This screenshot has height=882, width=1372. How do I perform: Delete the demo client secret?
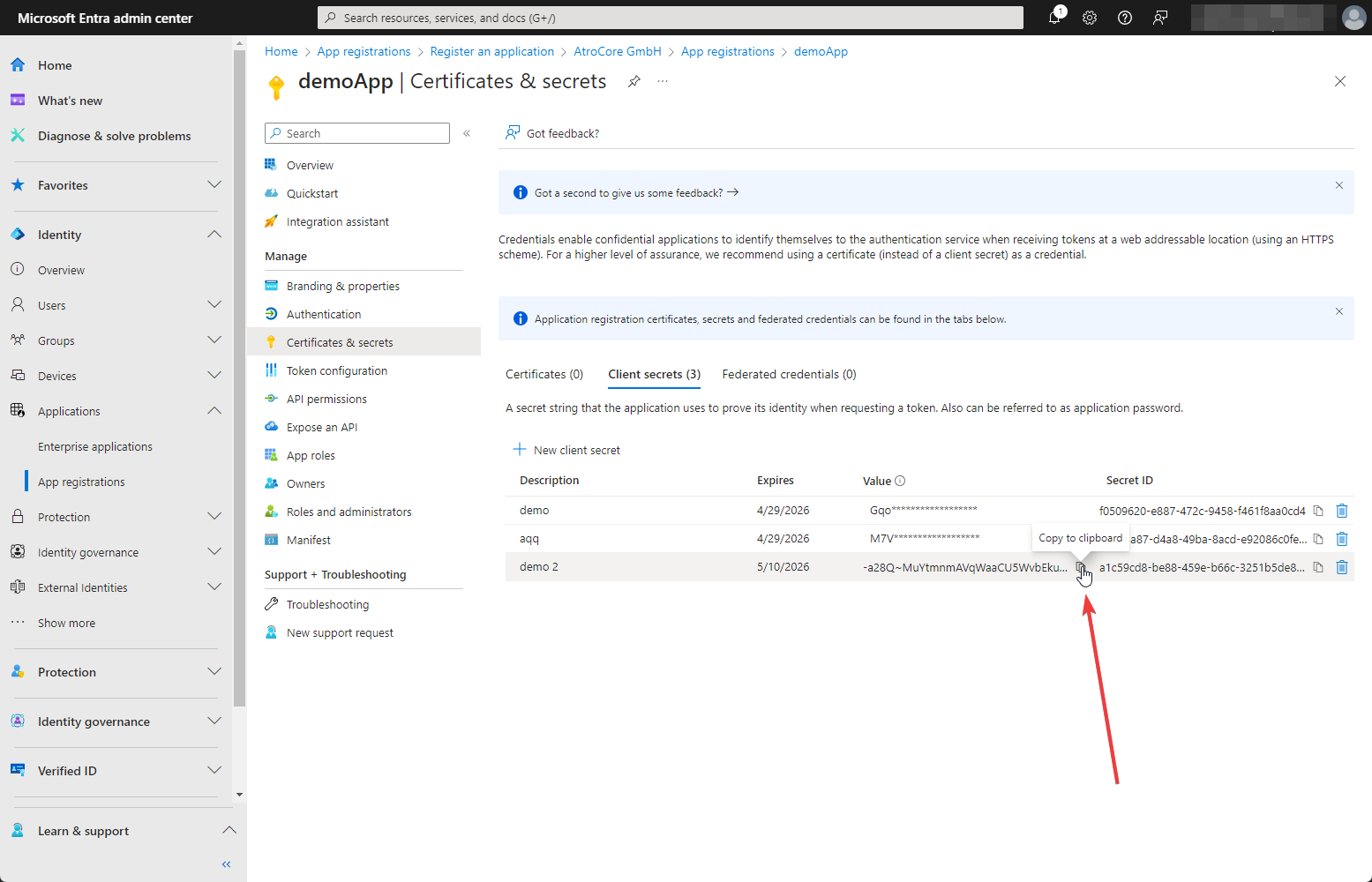point(1341,511)
